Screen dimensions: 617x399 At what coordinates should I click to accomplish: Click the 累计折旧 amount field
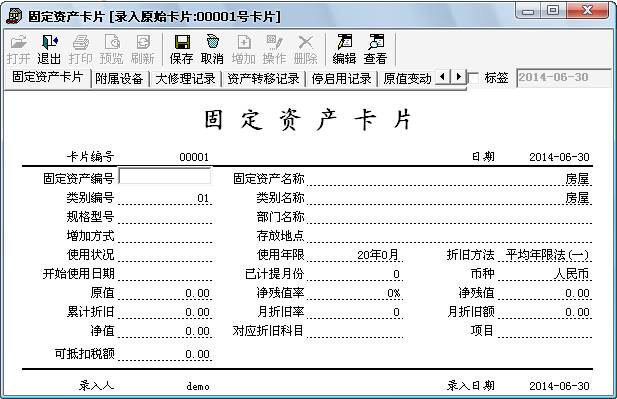tap(165, 312)
